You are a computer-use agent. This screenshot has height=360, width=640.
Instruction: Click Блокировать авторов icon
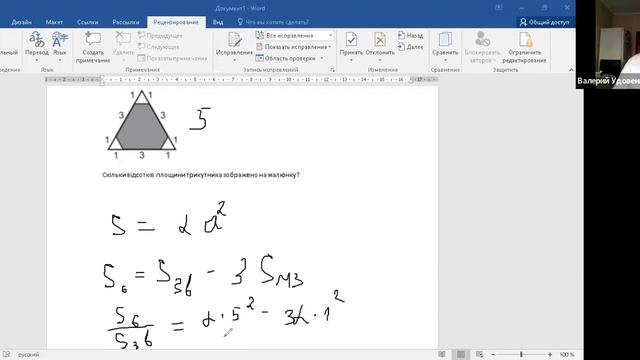tap(482, 47)
